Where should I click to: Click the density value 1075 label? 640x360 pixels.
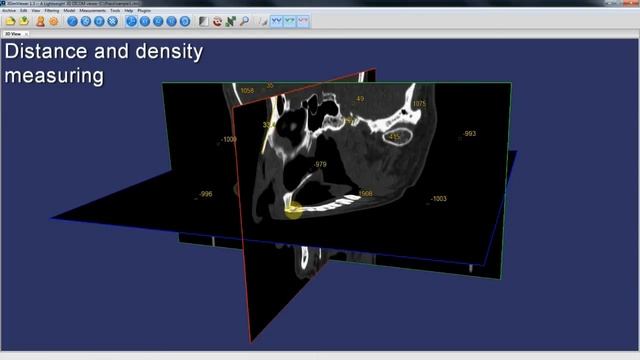coord(419,104)
